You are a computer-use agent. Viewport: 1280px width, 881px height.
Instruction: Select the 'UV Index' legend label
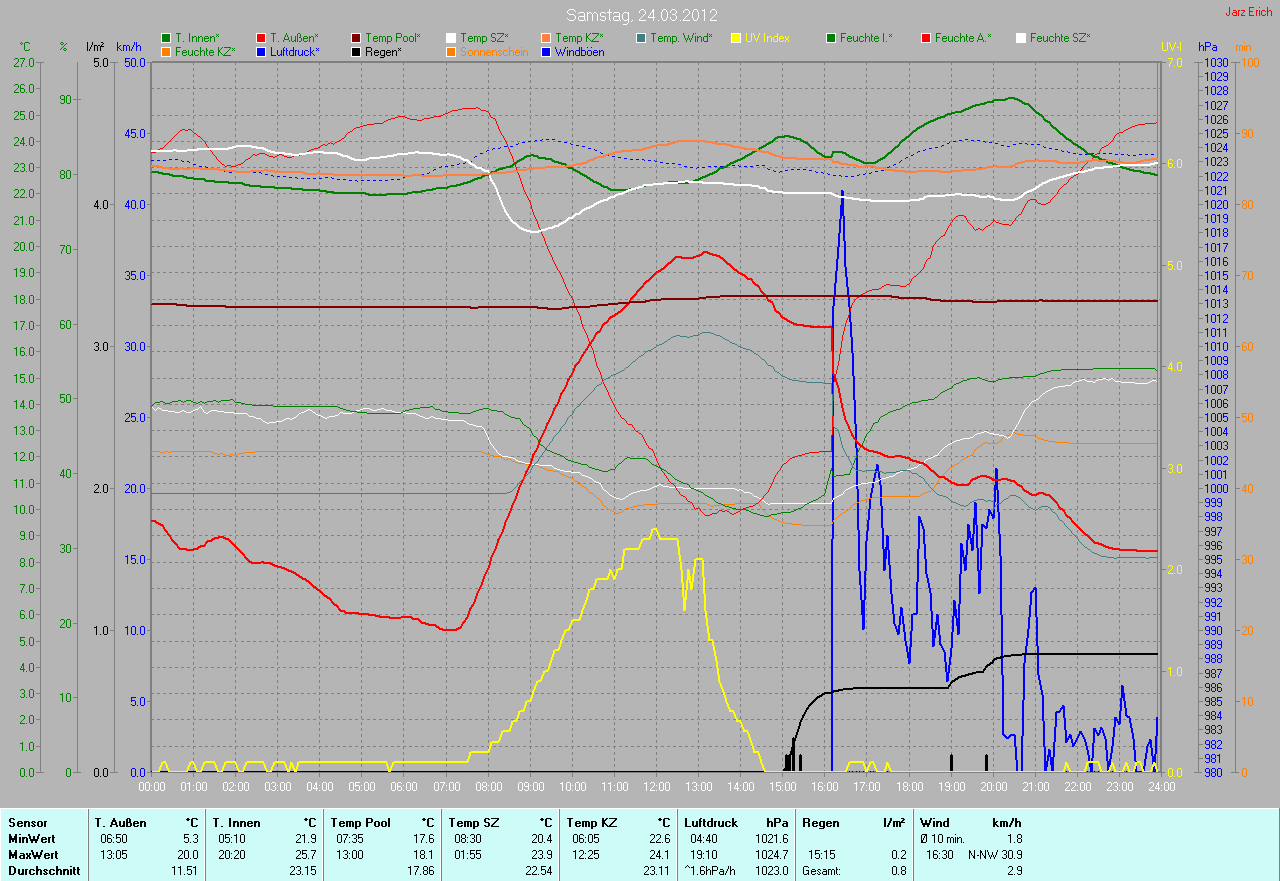click(x=768, y=38)
